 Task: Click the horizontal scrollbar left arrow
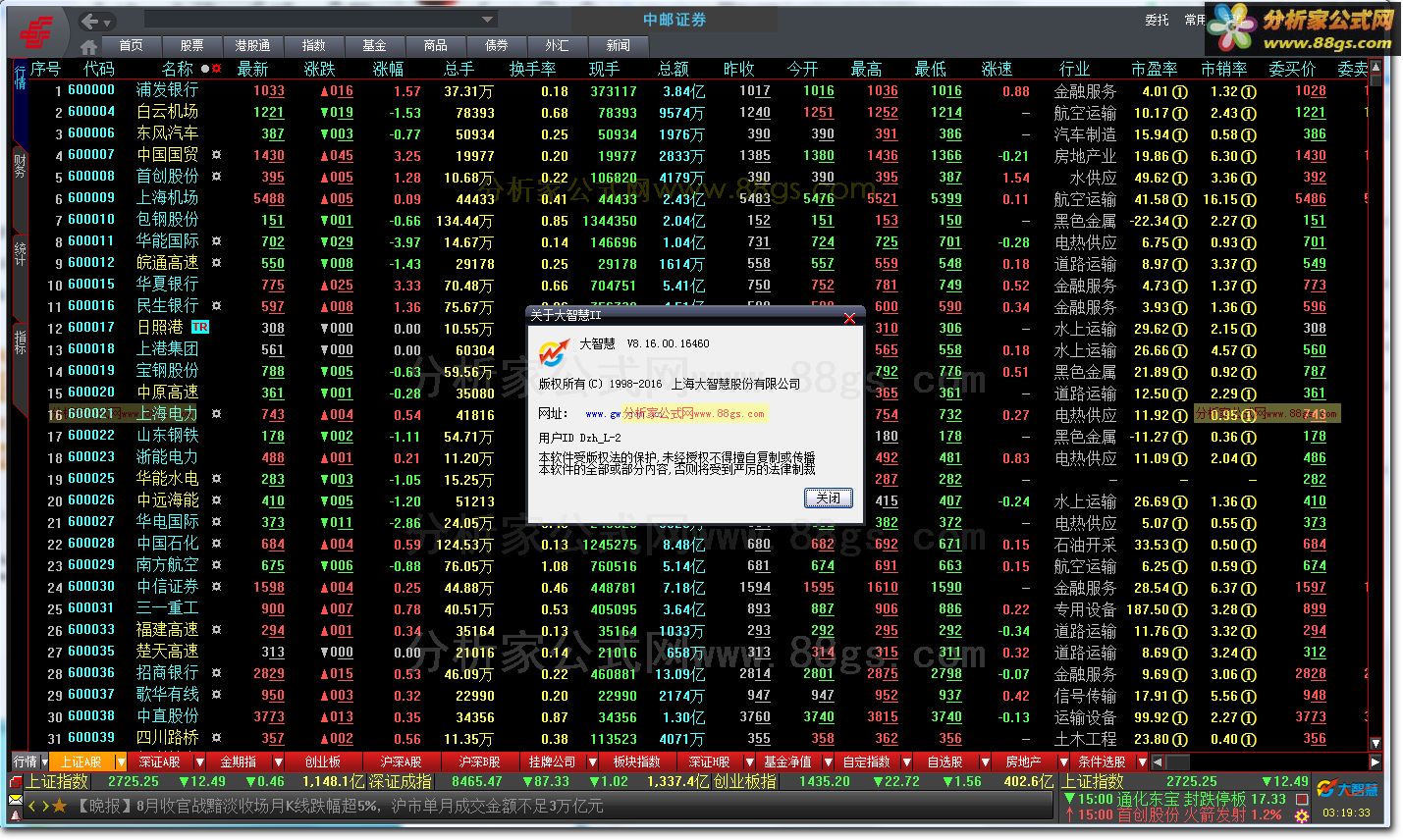pyautogui.click(x=1157, y=762)
